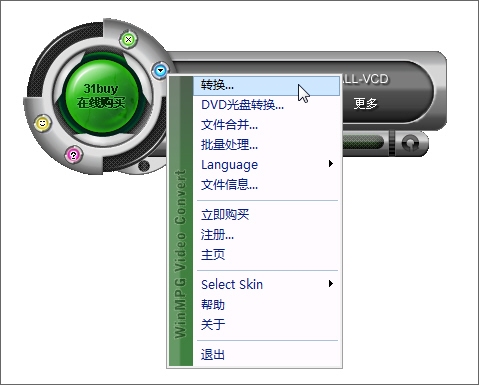Open 文件信息... menu entry
Viewport: 479px width, 385px height.
pyautogui.click(x=267, y=184)
